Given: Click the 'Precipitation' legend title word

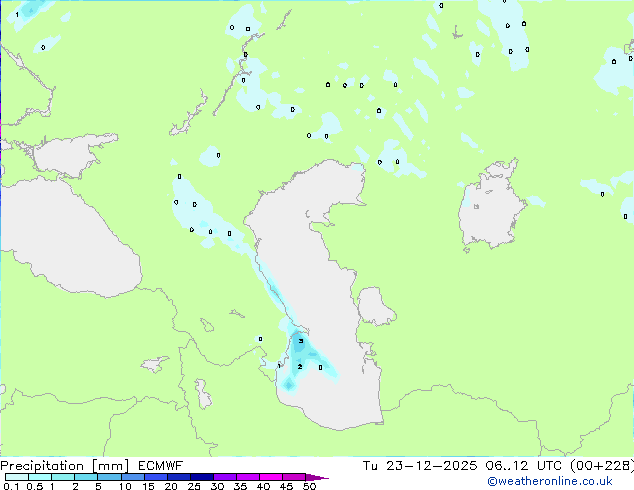Looking at the screenshot, I should coord(42,466).
